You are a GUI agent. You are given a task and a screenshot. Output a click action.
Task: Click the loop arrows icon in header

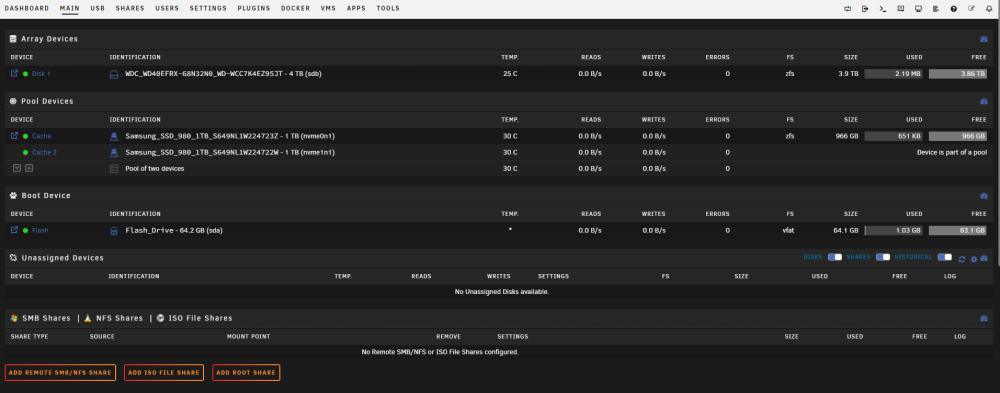click(x=848, y=9)
